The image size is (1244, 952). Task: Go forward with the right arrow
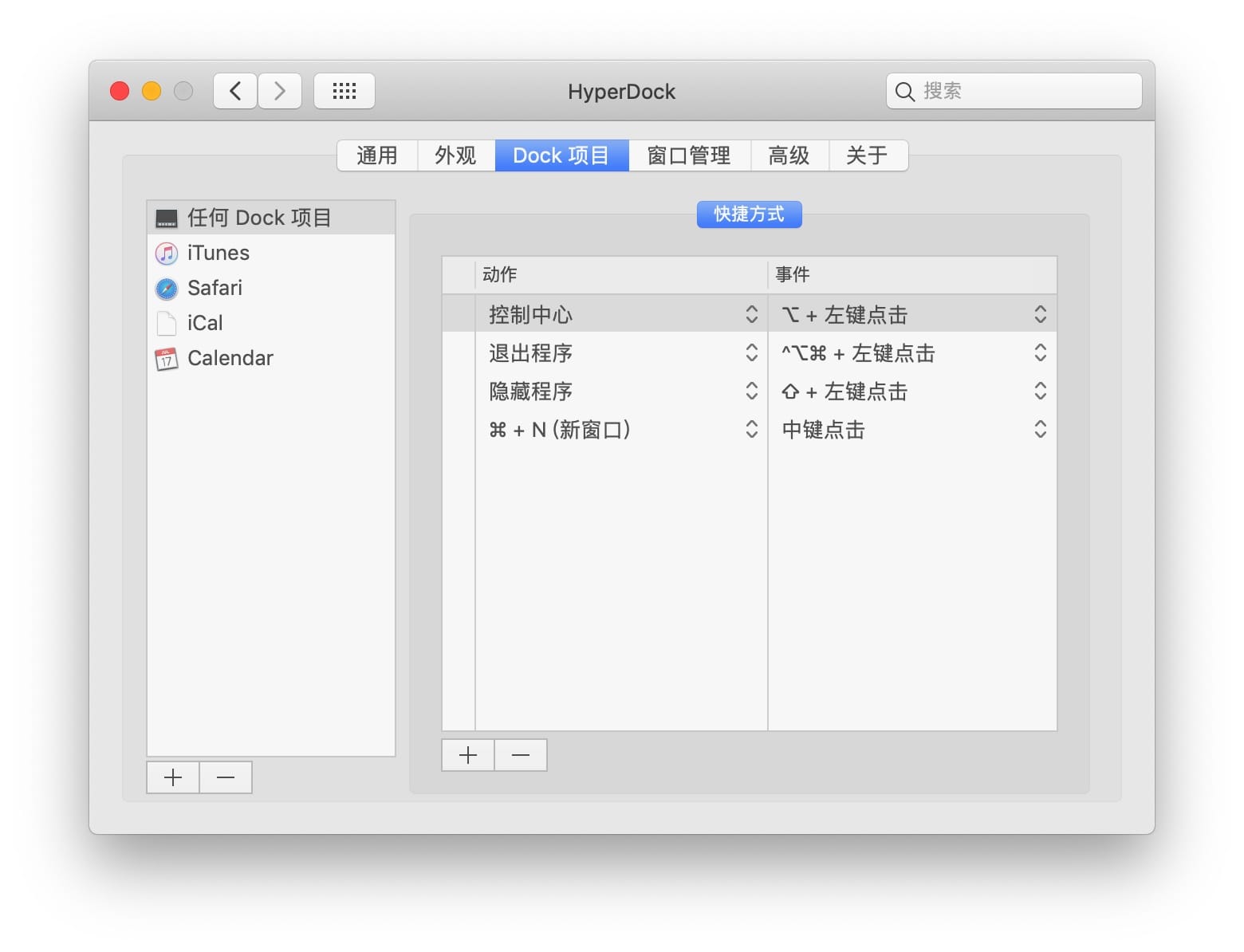280,91
